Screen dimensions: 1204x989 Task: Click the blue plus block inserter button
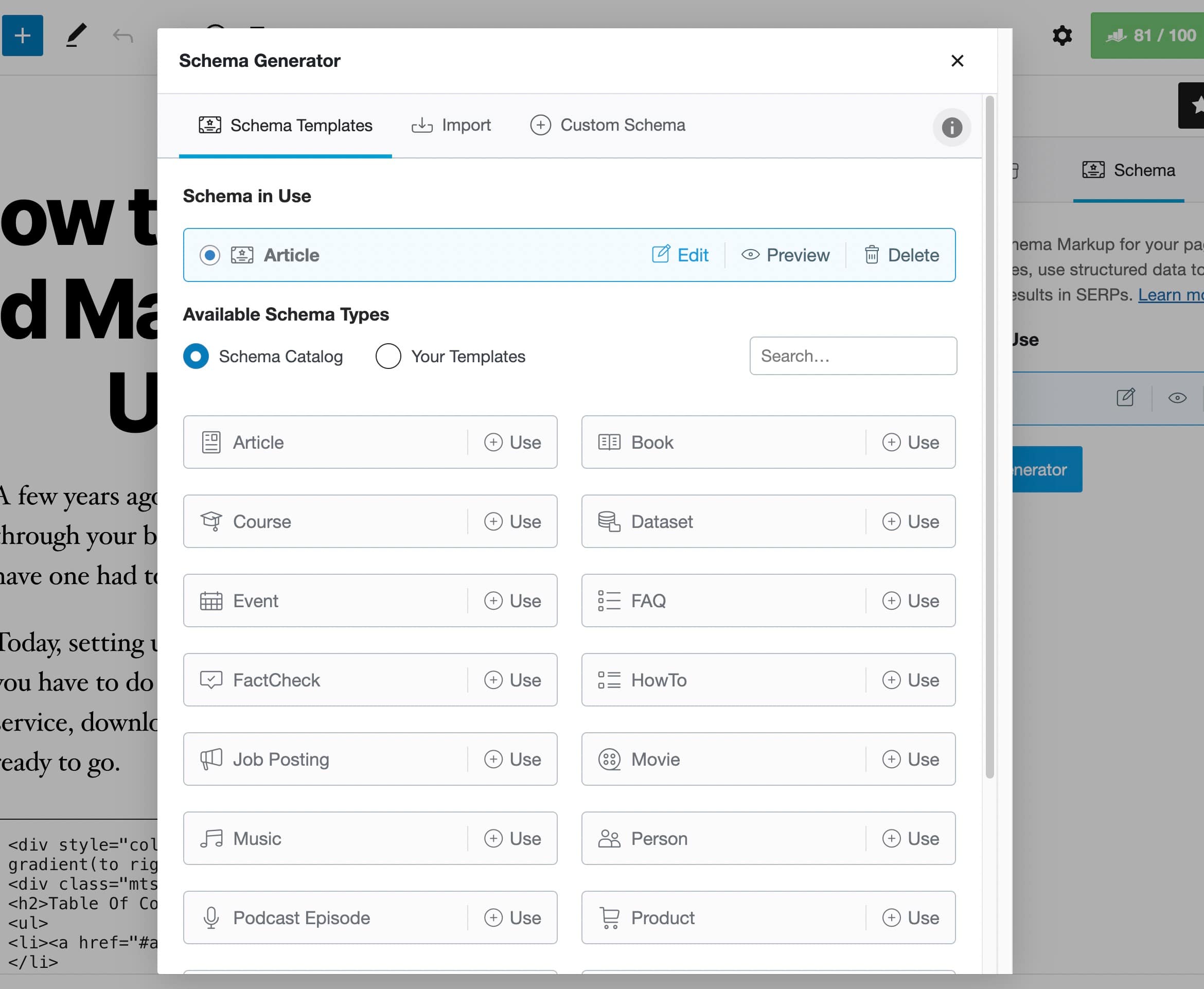pyautogui.click(x=22, y=36)
